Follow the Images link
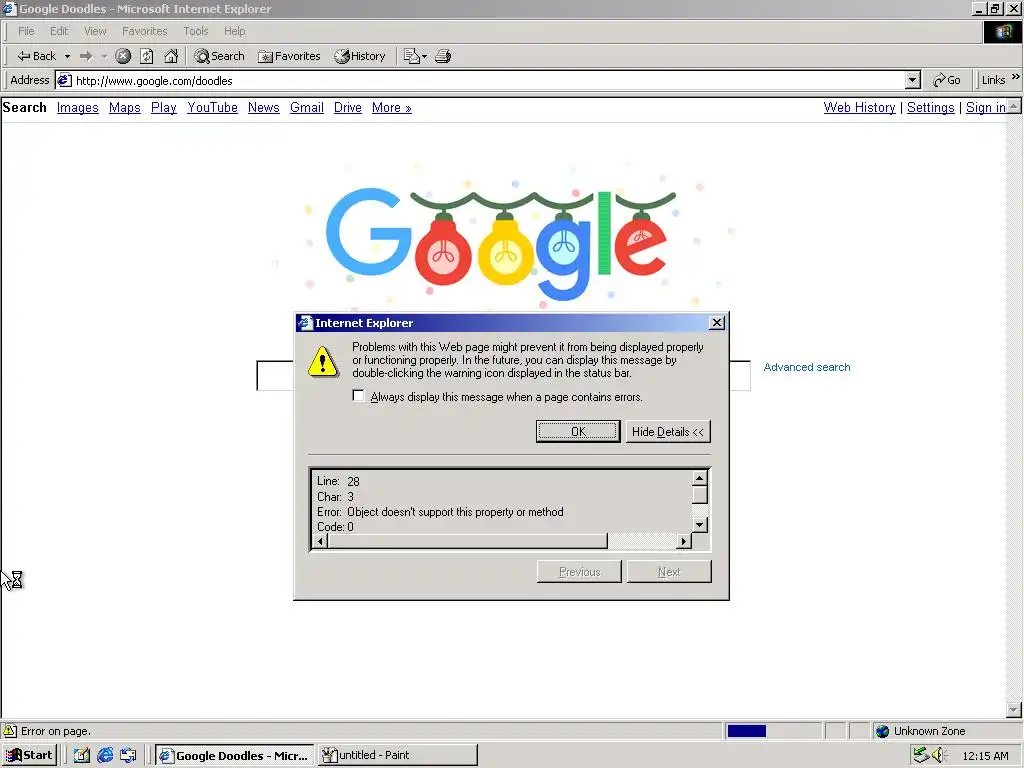This screenshot has width=1024, height=768. click(x=78, y=108)
